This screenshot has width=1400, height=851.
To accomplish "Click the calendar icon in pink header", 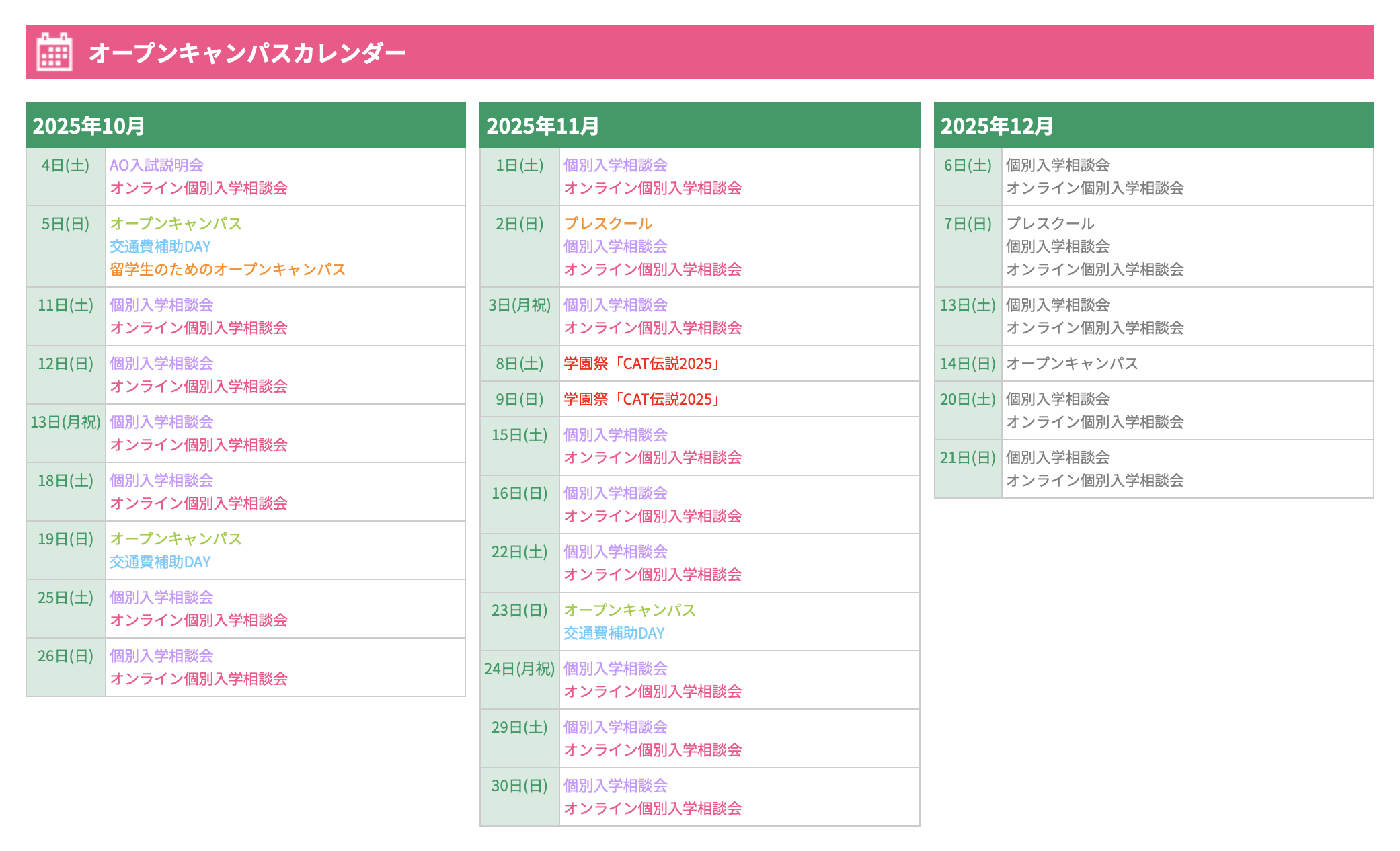I will click(54, 52).
